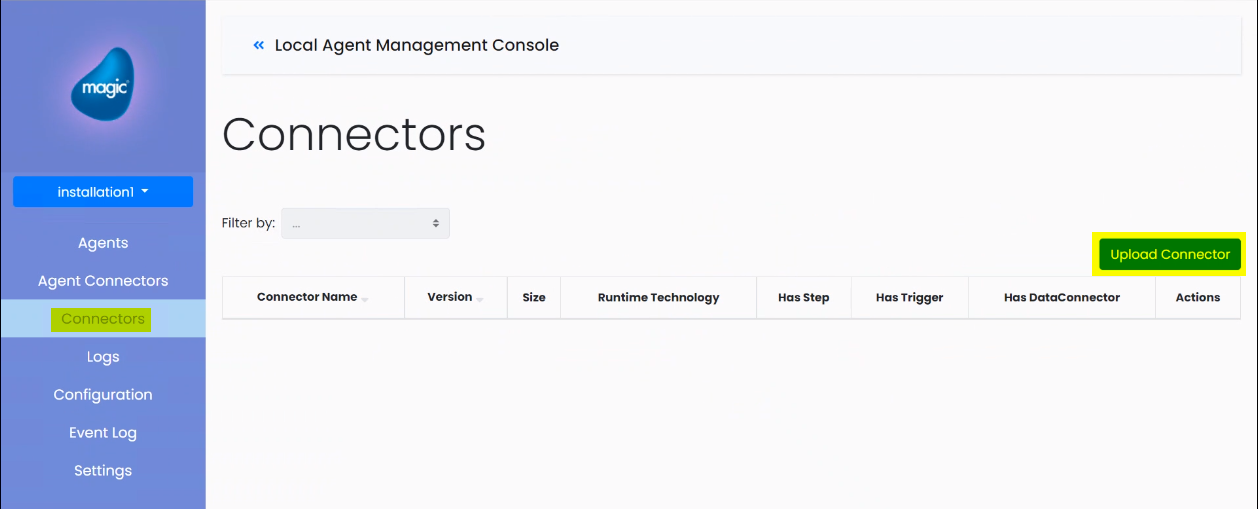View the Event Log
Viewport: 1258px width, 509px height.
(x=103, y=433)
